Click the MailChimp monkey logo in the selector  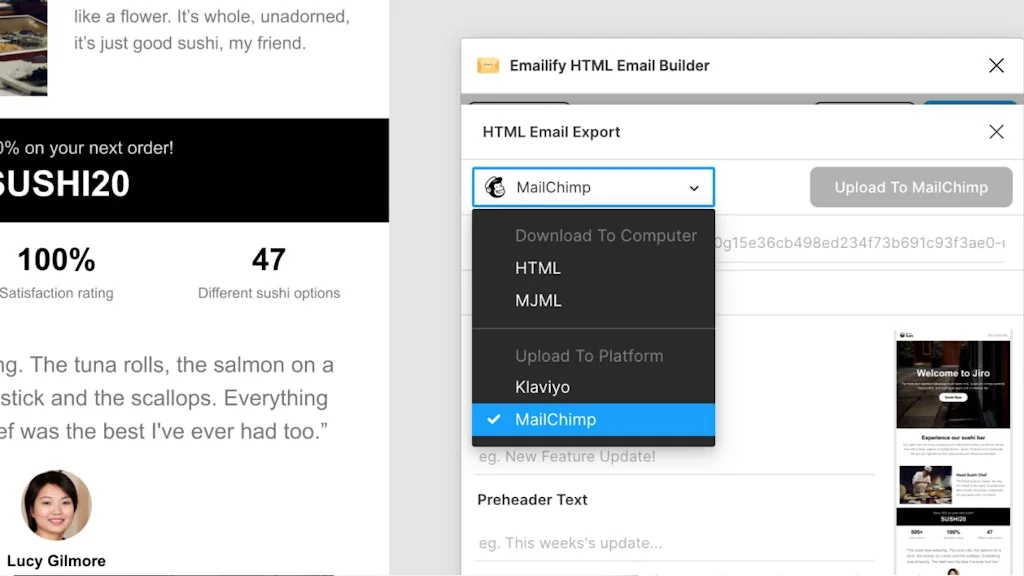tap(495, 187)
